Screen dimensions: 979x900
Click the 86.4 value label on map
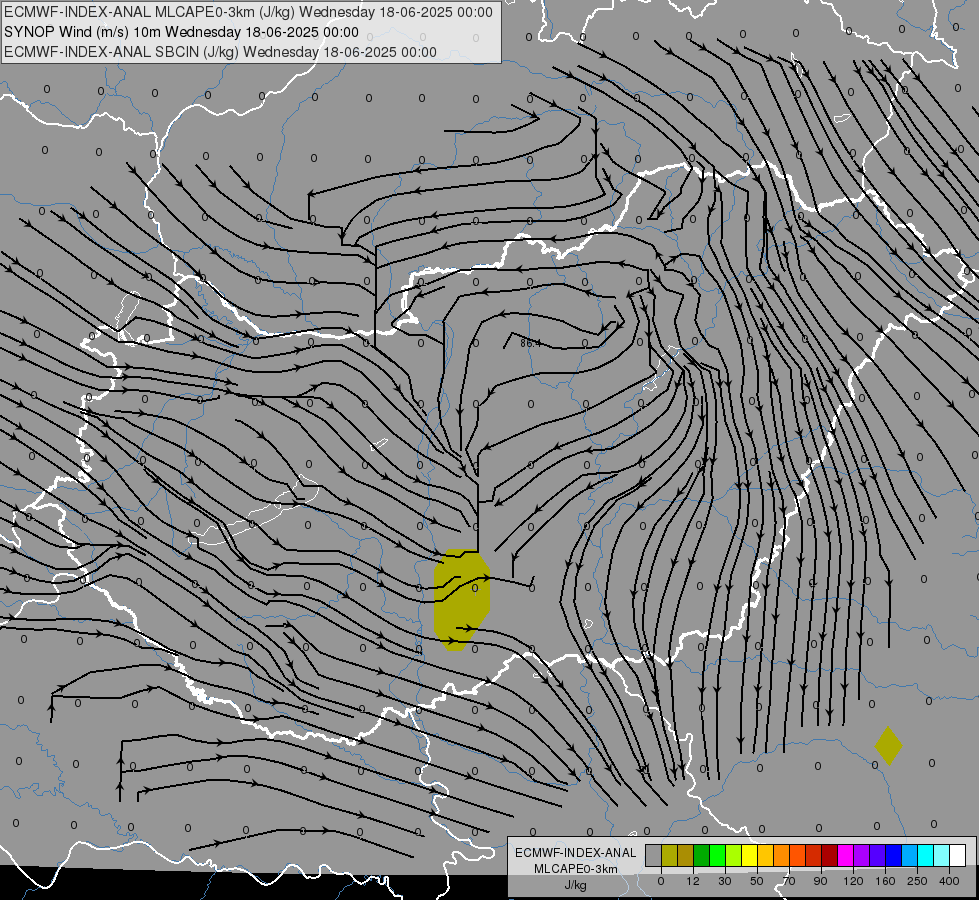click(x=530, y=343)
